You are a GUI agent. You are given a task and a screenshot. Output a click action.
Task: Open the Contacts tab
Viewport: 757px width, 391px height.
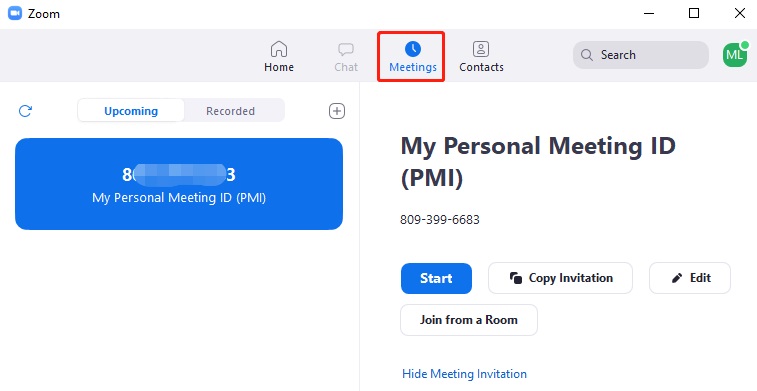coord(481,57)
